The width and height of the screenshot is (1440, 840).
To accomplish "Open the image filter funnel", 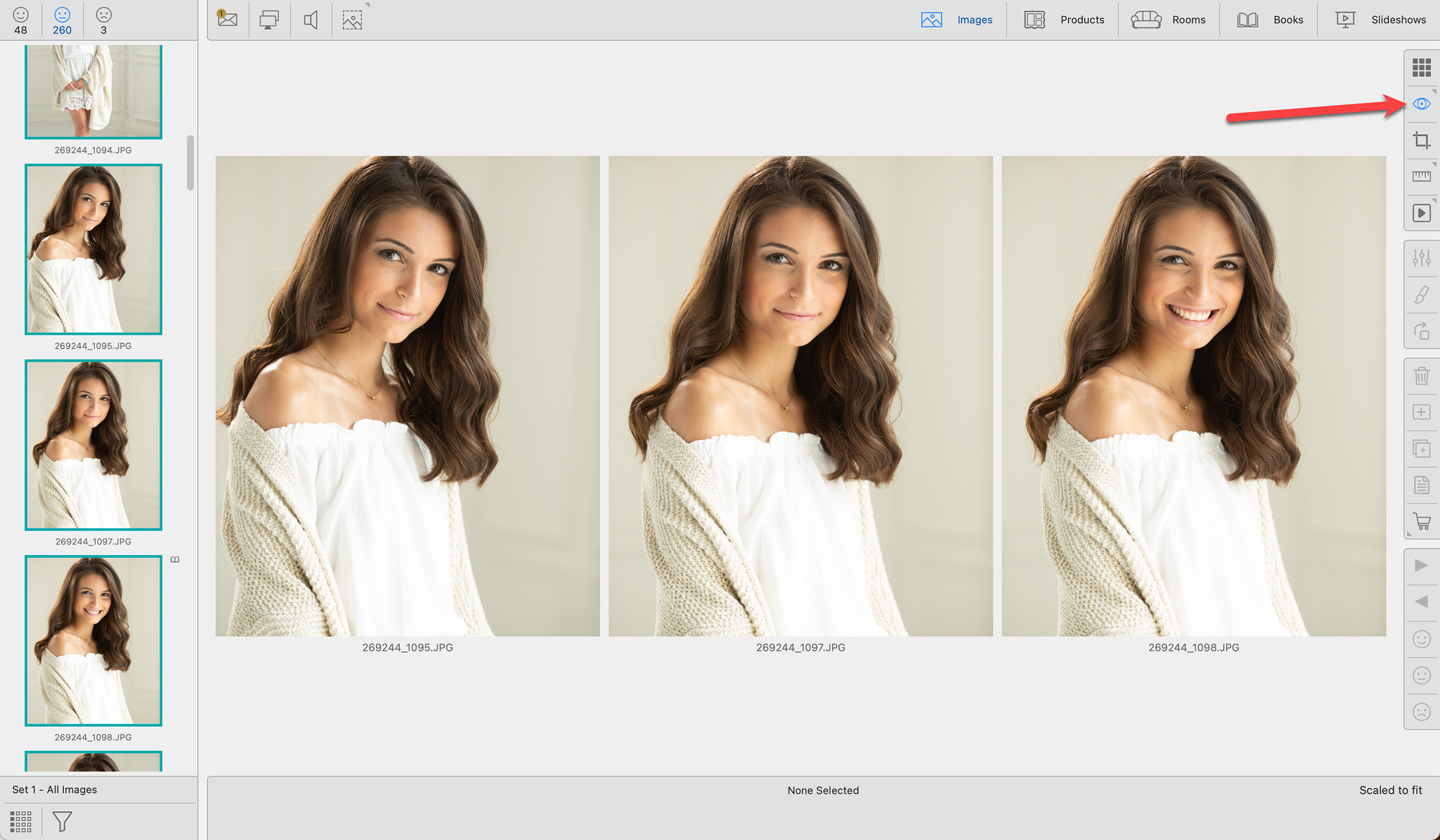I will [x=61, y=821].
